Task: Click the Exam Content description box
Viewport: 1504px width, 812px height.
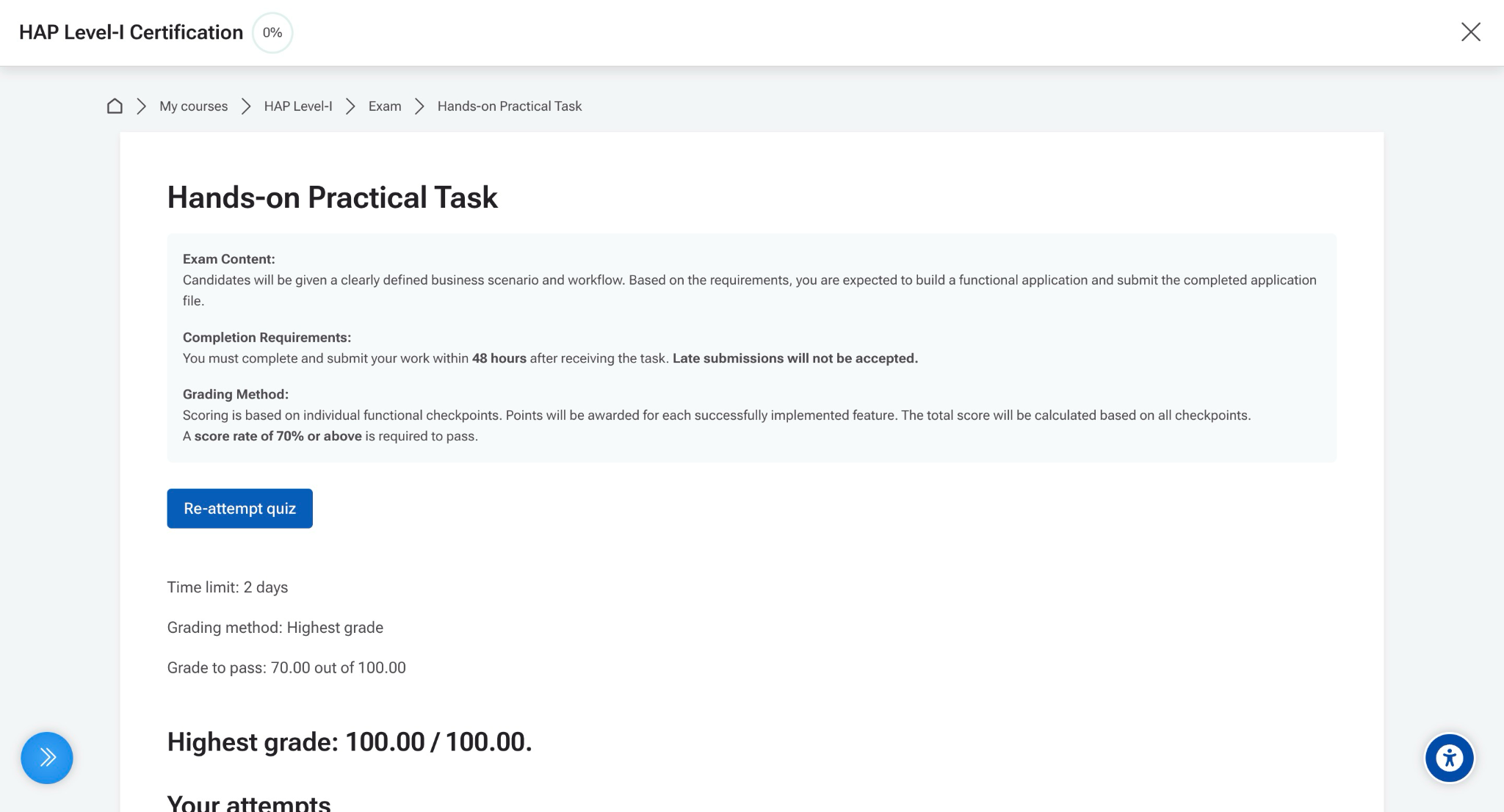Action: pos(751,348)
